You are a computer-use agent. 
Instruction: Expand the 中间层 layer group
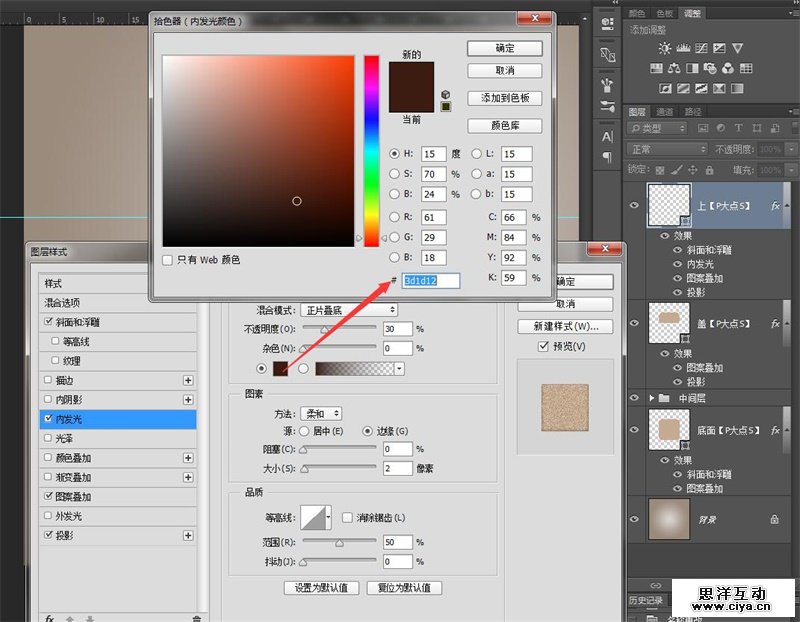[x=652, y=398]
